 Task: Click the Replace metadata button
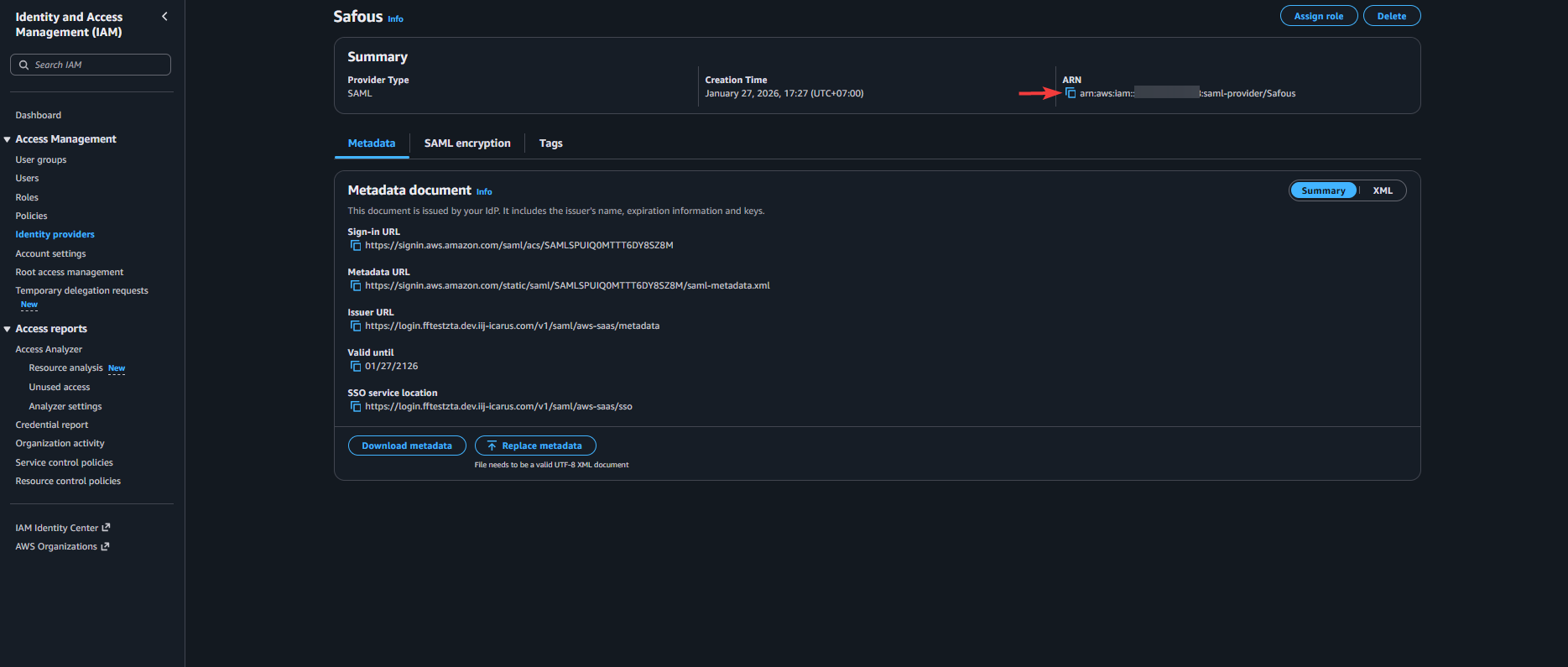point(535,446)
